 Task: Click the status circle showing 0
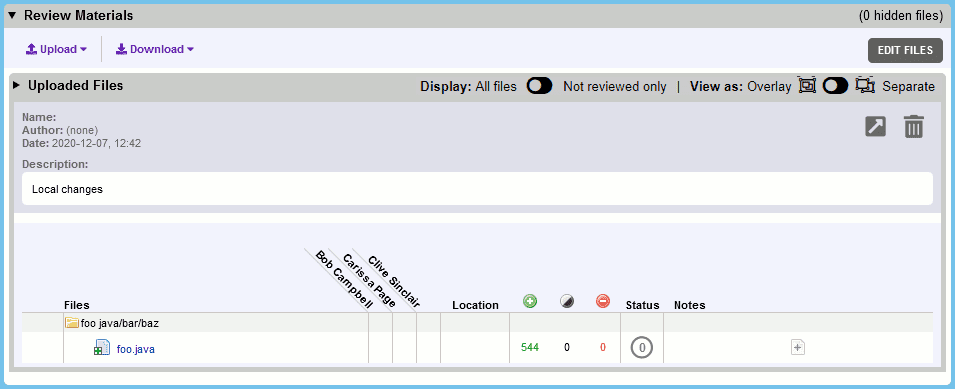click(x=642, y=348)
